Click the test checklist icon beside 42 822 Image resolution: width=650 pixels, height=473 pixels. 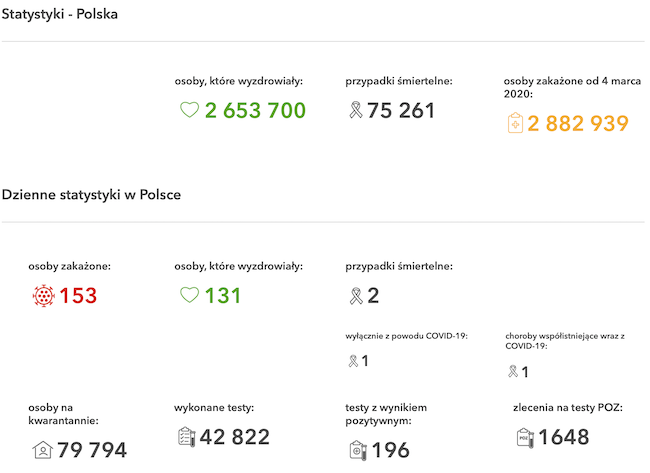pos(187,437)
